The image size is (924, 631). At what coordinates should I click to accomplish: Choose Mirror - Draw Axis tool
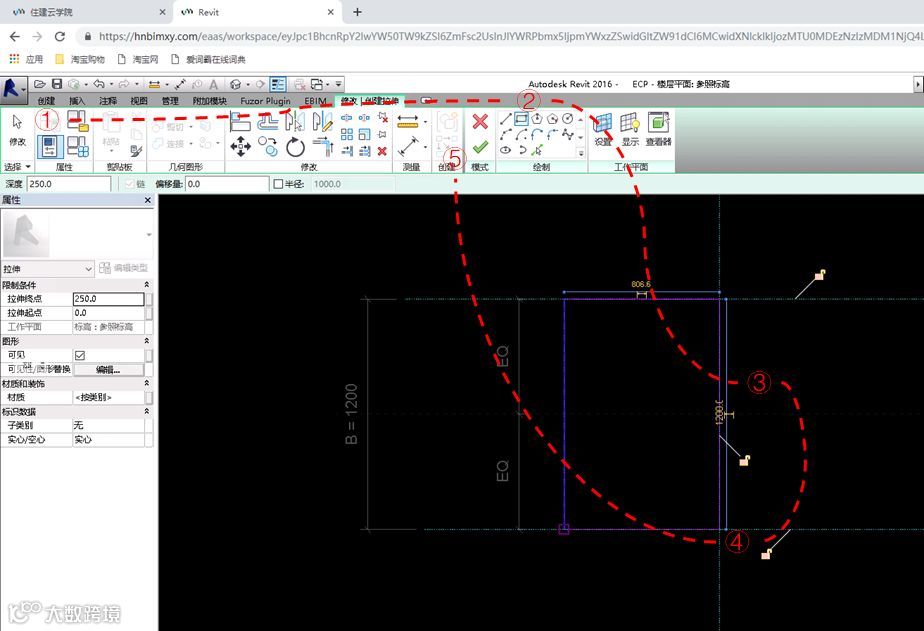(322, 121)
